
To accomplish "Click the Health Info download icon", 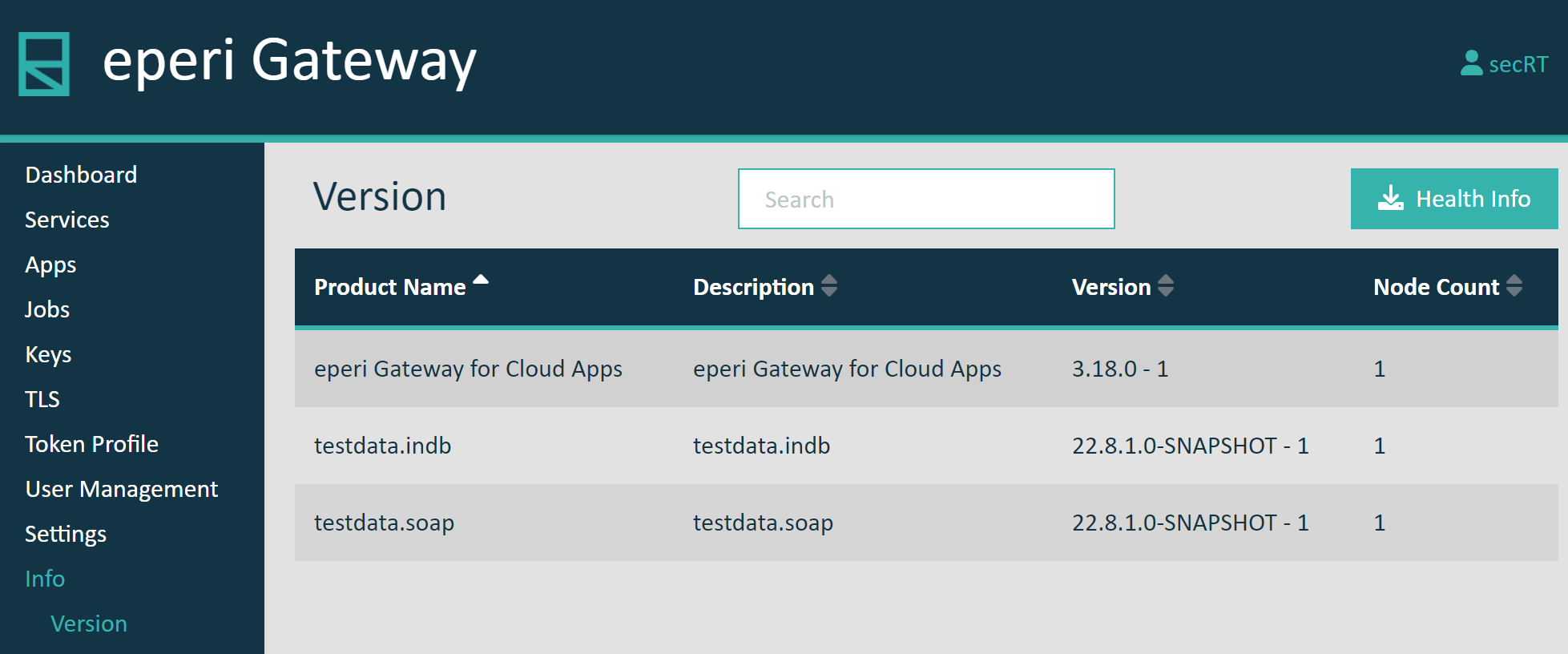I will (1391, 198).
